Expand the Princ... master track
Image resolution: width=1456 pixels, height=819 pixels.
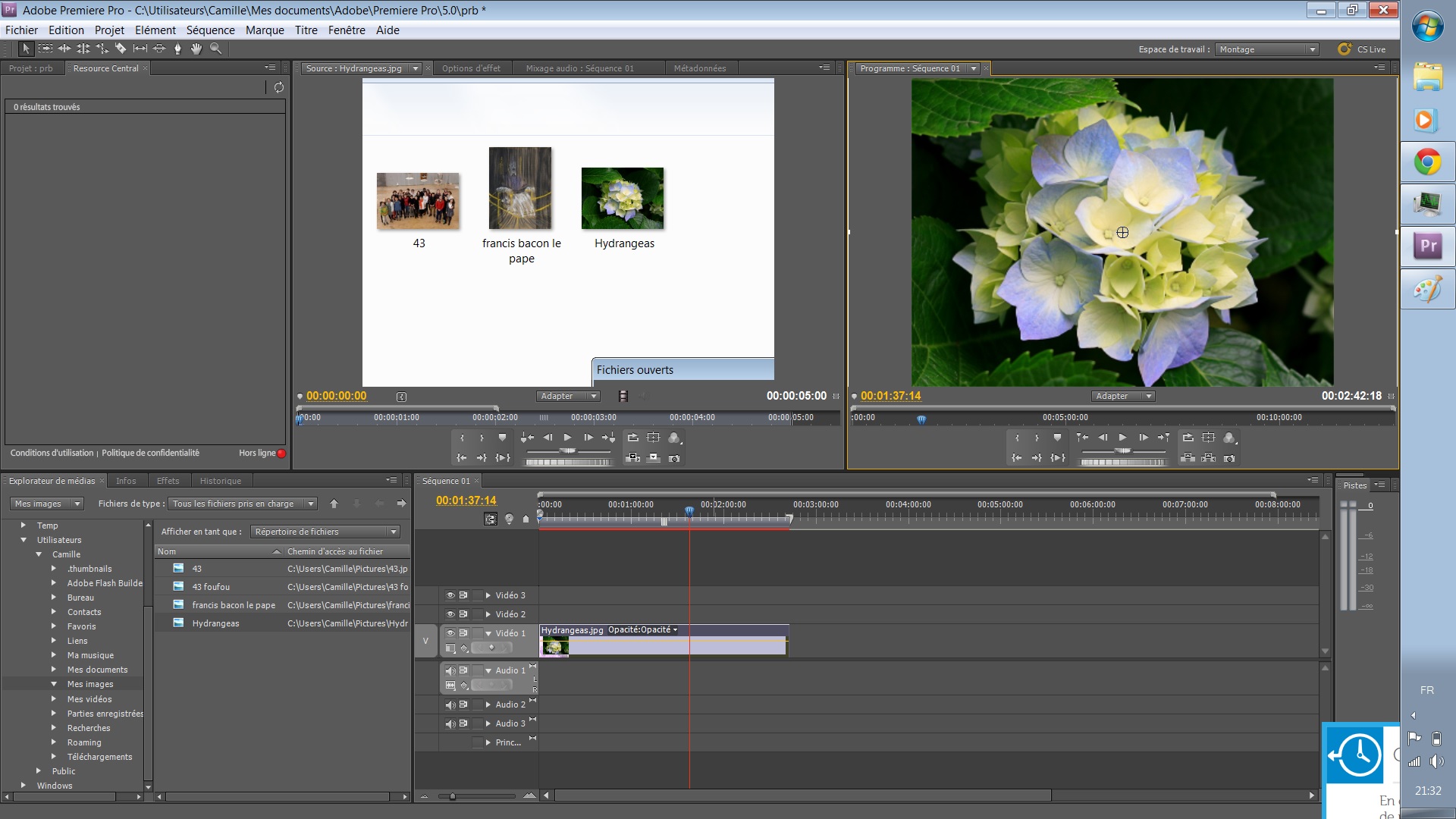488,742
